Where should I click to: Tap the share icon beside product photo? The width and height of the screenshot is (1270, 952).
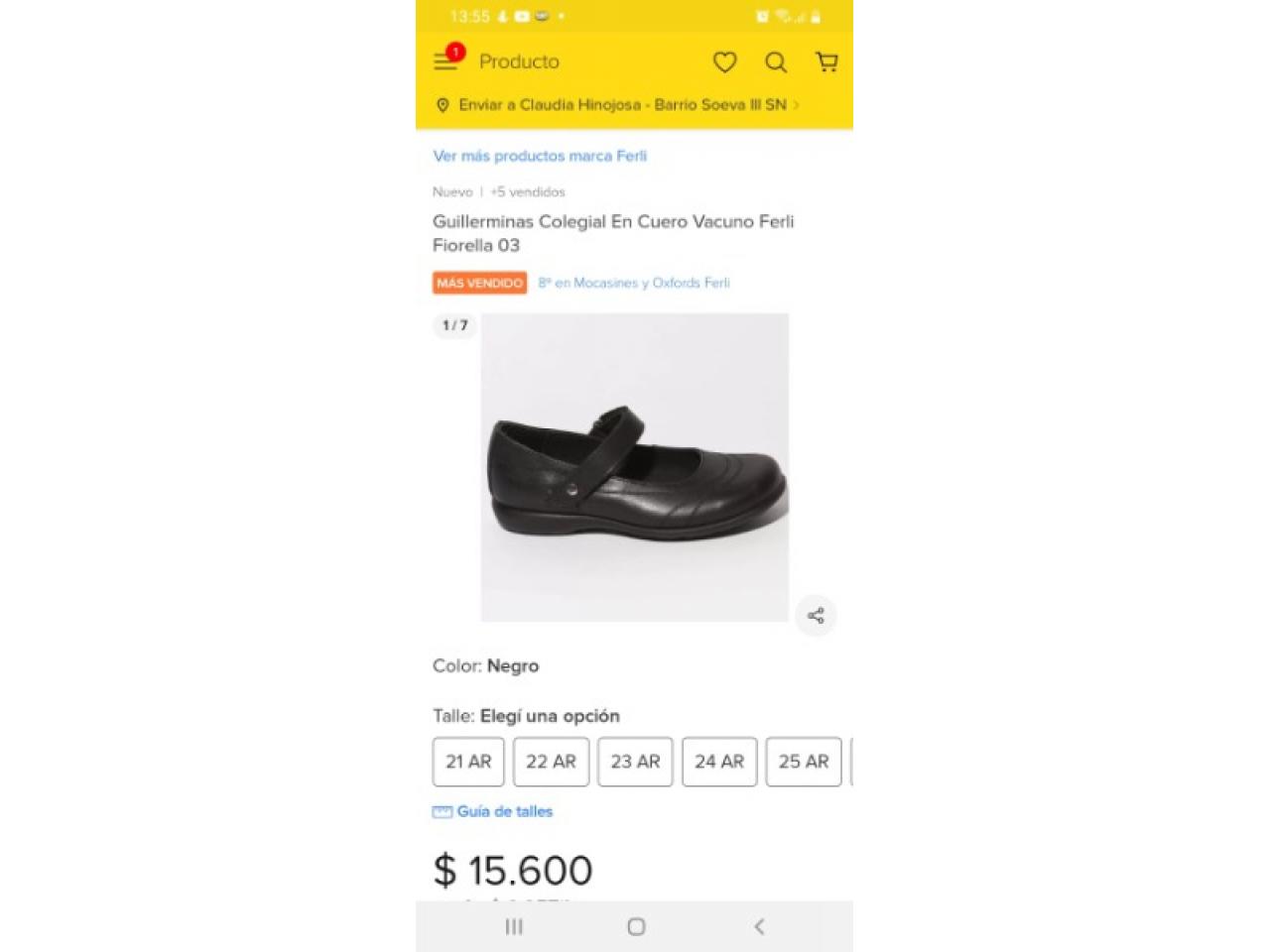click(816, 616)
